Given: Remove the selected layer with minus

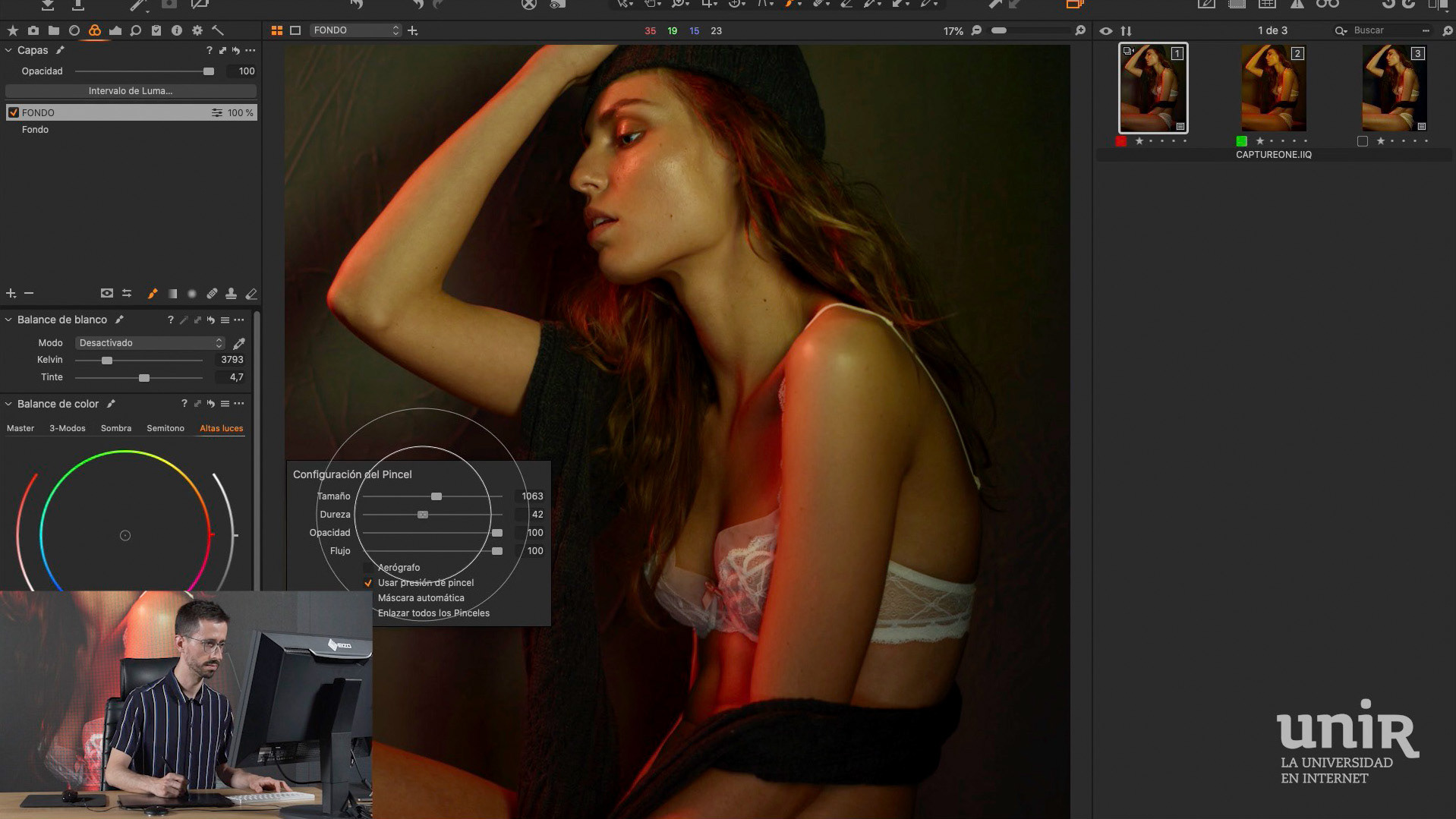Looking at the screenshot, I should (x=29, y=294).
